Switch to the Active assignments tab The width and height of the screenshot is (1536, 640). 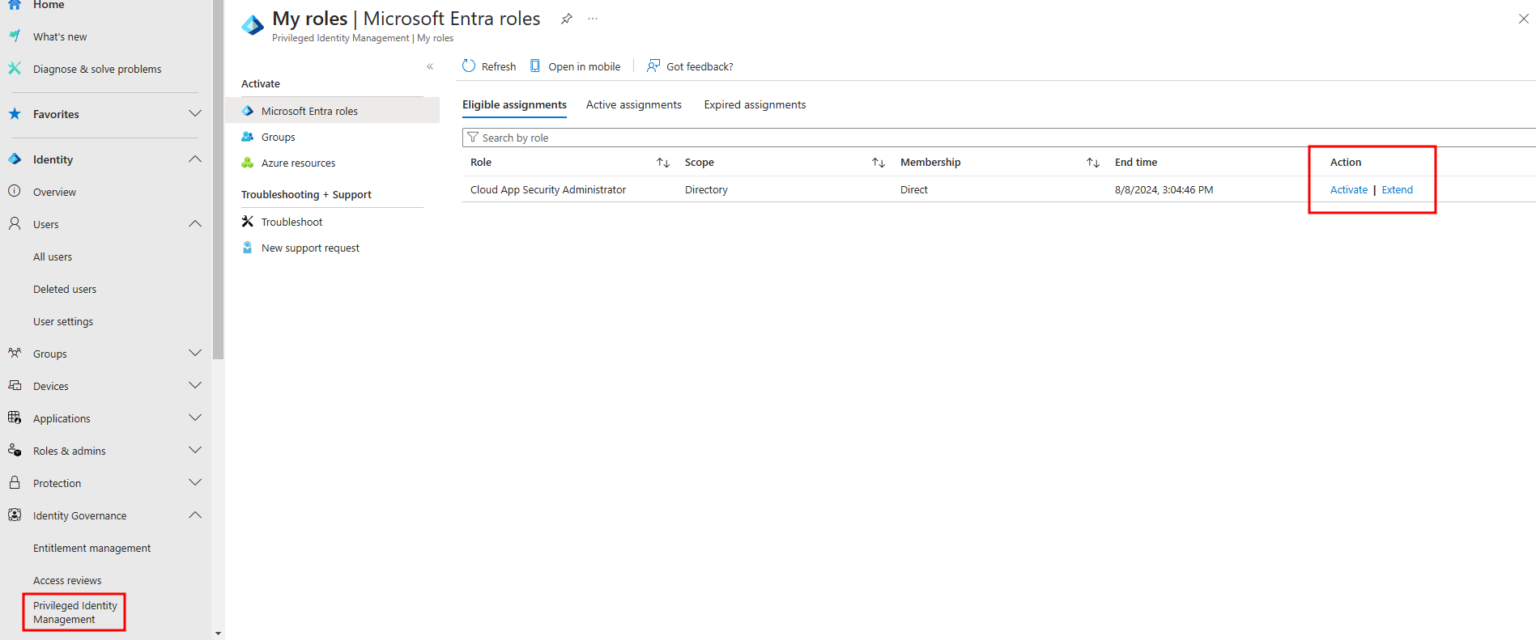point(633,104)
